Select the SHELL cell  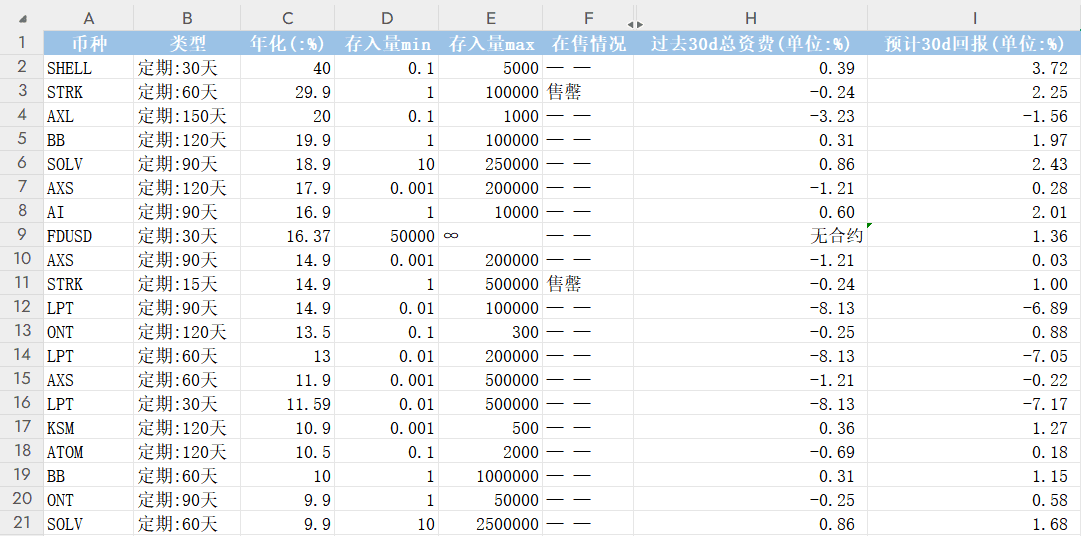pyautogui.click(x=88, y=68)
